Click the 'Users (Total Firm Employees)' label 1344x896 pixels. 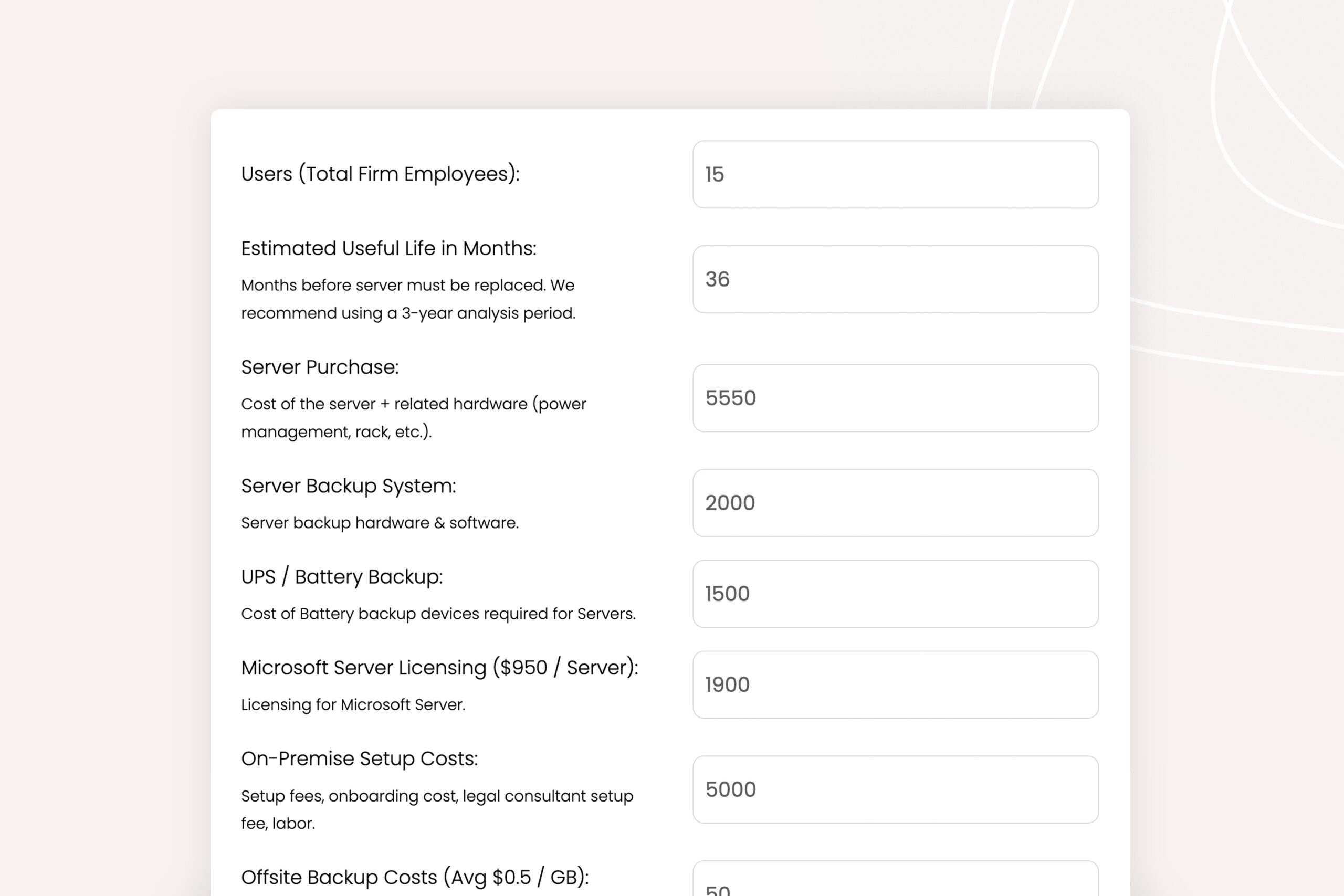[380, 174]
